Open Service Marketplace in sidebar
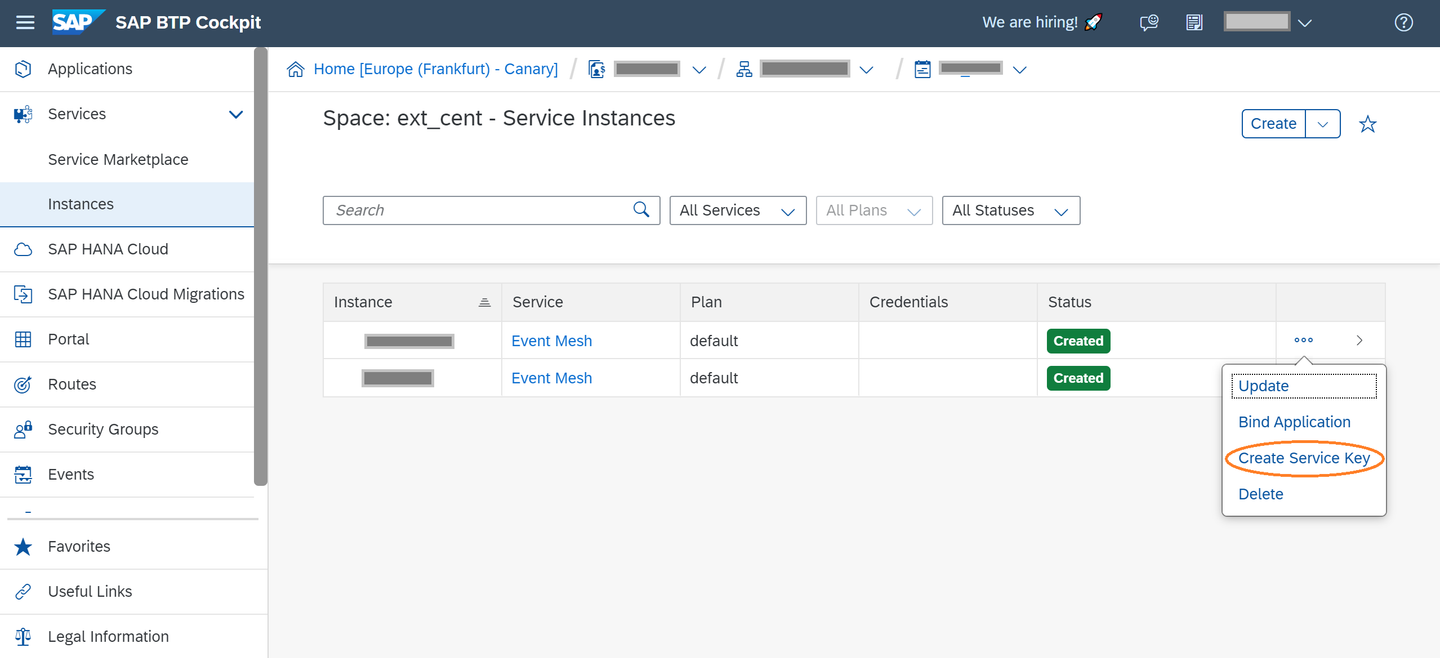Image resolution: width=1440 pixels, height=658 pixels. 118,159
